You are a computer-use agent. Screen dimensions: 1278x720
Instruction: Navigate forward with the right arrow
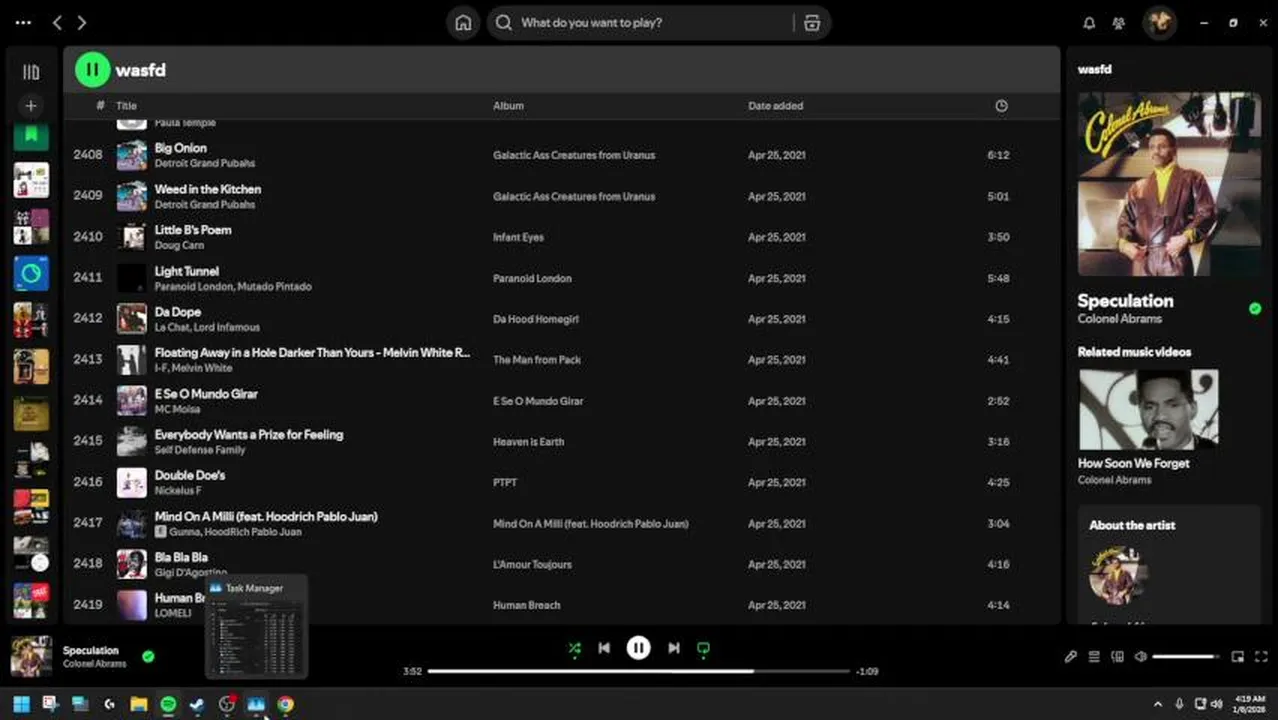82,22
